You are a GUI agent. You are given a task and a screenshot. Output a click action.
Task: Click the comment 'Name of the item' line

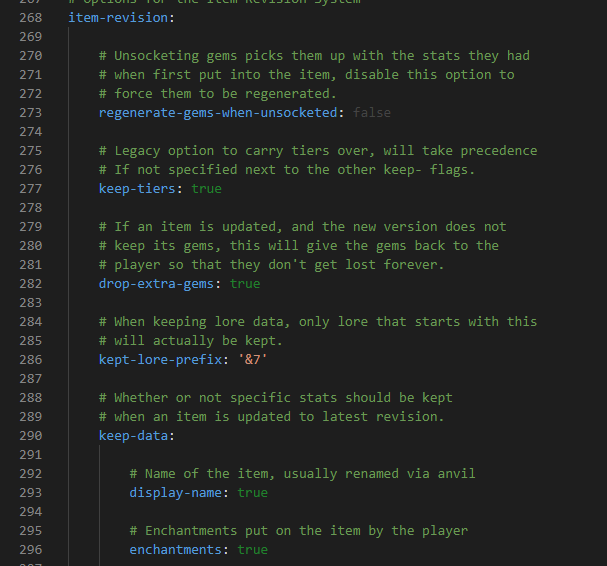pyautogui.click(x=302, y=474)
